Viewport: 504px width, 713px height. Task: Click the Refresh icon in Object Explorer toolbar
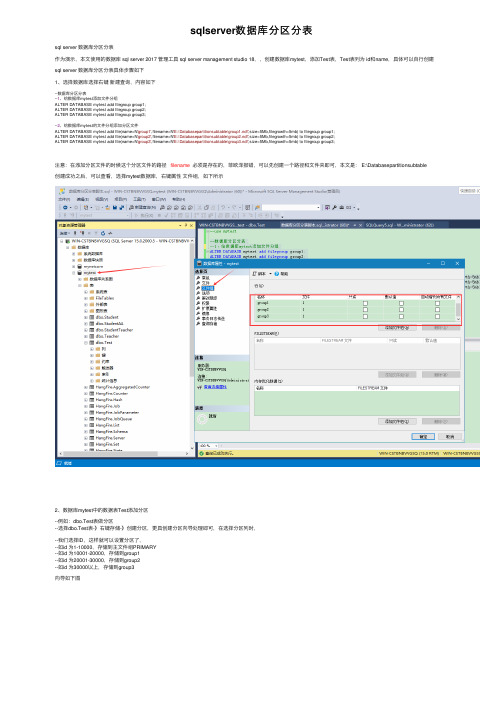103,233
